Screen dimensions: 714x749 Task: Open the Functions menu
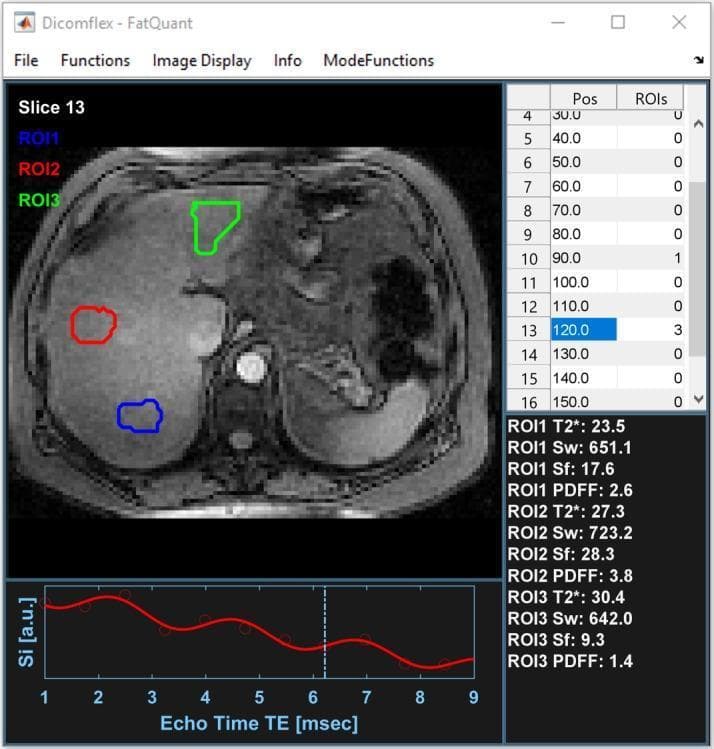[x=96, y=61]
